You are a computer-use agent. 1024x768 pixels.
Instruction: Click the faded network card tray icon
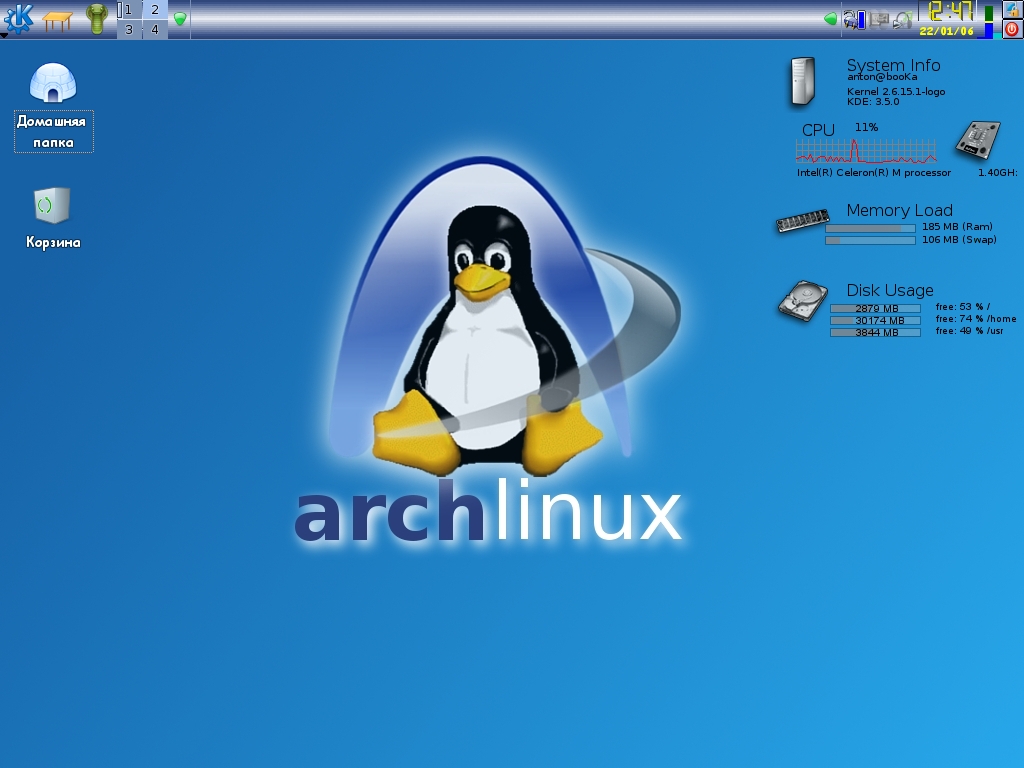click(878, 20)
